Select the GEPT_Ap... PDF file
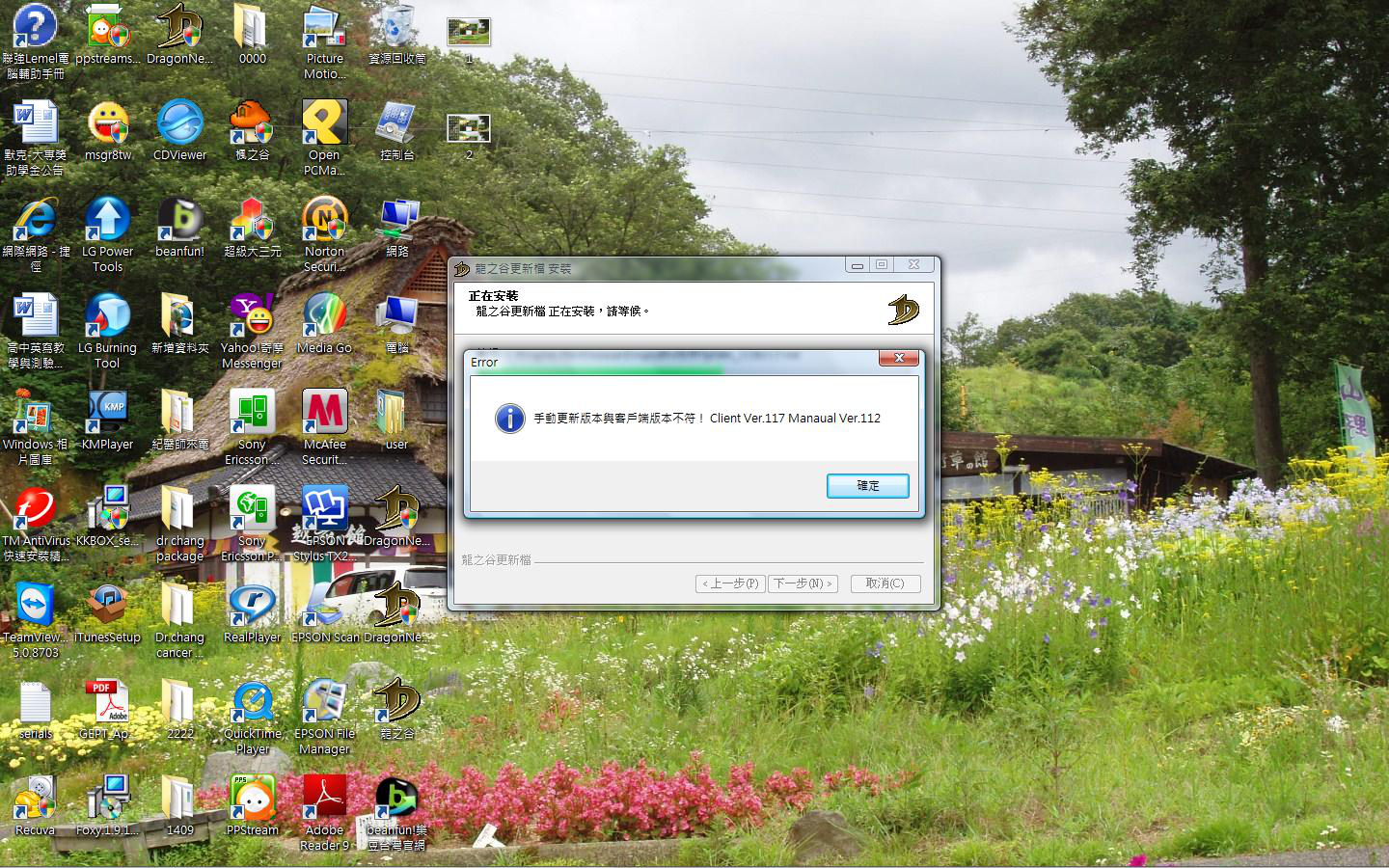This screenshot has width=1389, height=868. tap(107, 710)
